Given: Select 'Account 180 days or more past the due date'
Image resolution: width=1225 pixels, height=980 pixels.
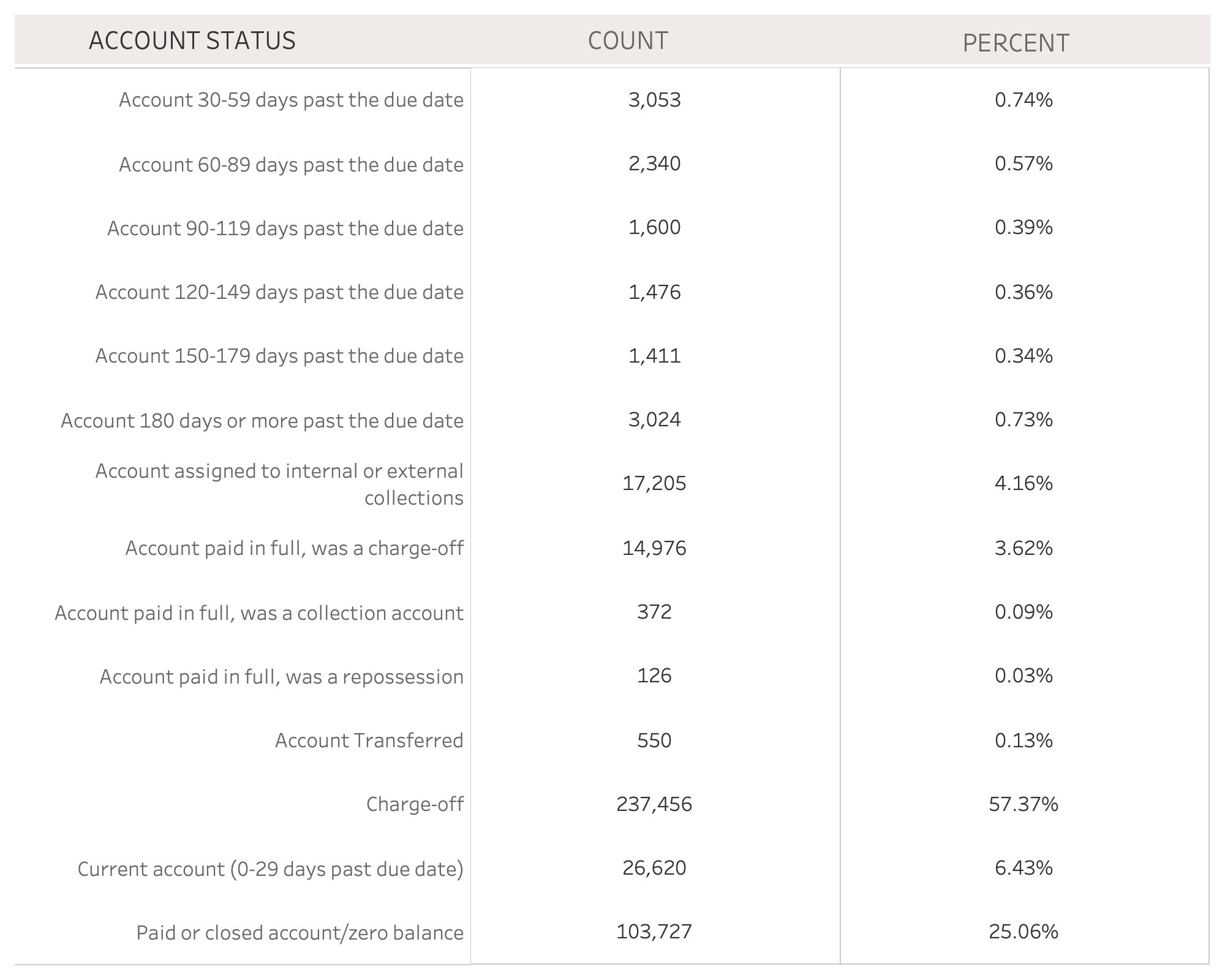Looking at the screenshot, I should pos(262,421).
